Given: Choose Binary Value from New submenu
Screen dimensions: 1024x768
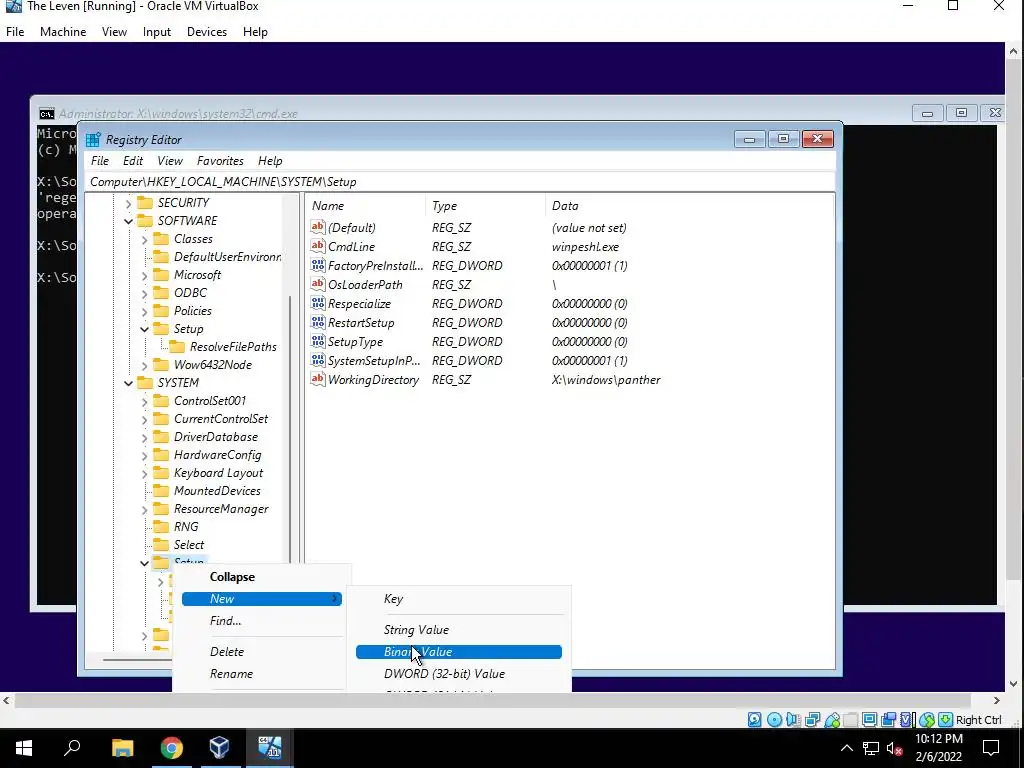Looking at the screenshot, I should (458, 652).
